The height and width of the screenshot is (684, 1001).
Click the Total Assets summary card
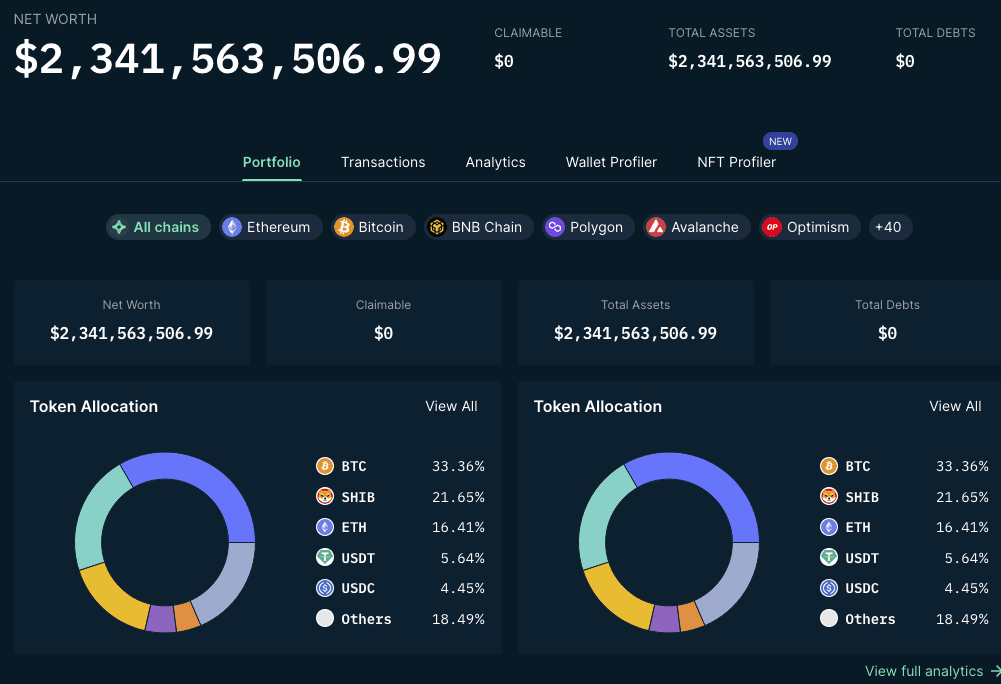point(636,323)
